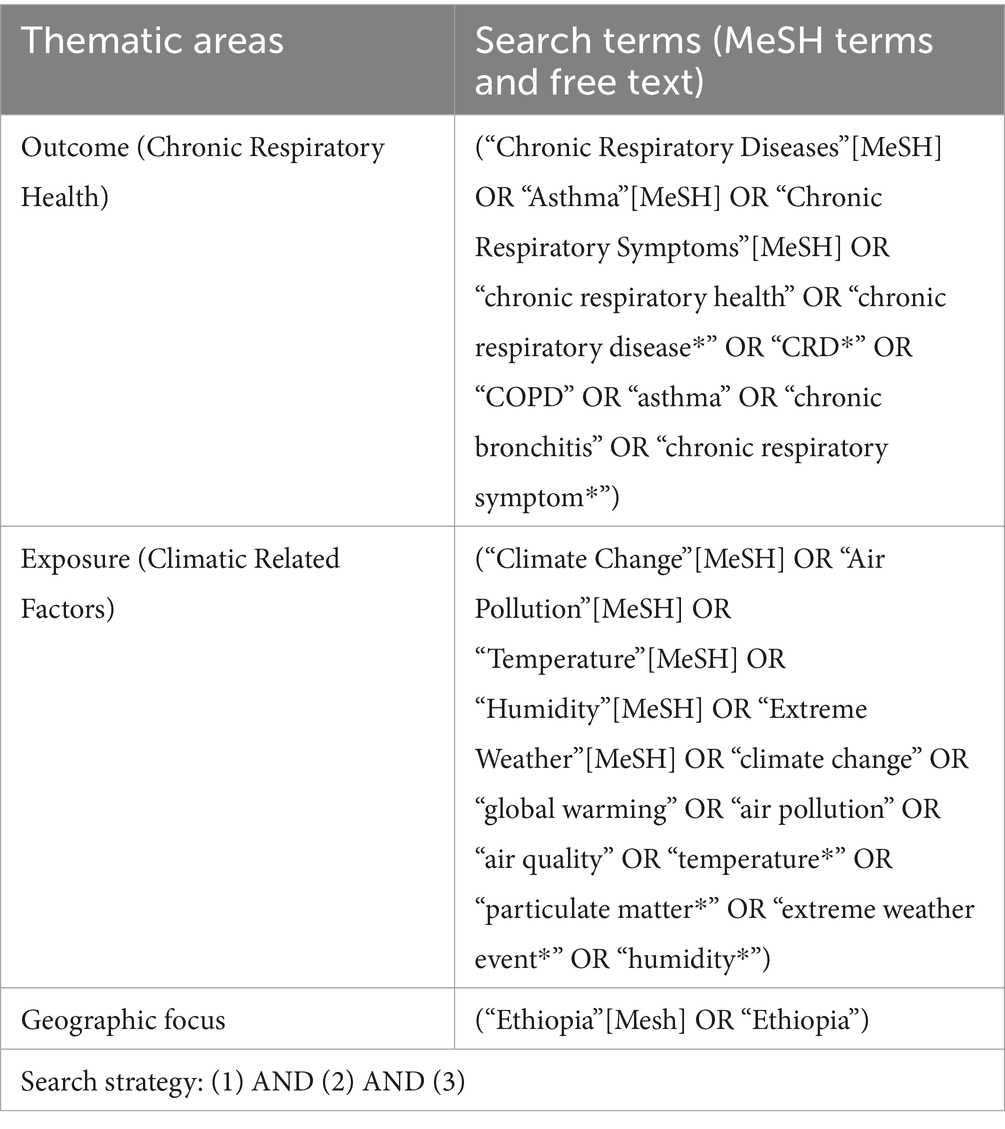Screen dimensions: 1005x1129
Task: Click the "Search strategy" footer row
Action: point(243,1082)
